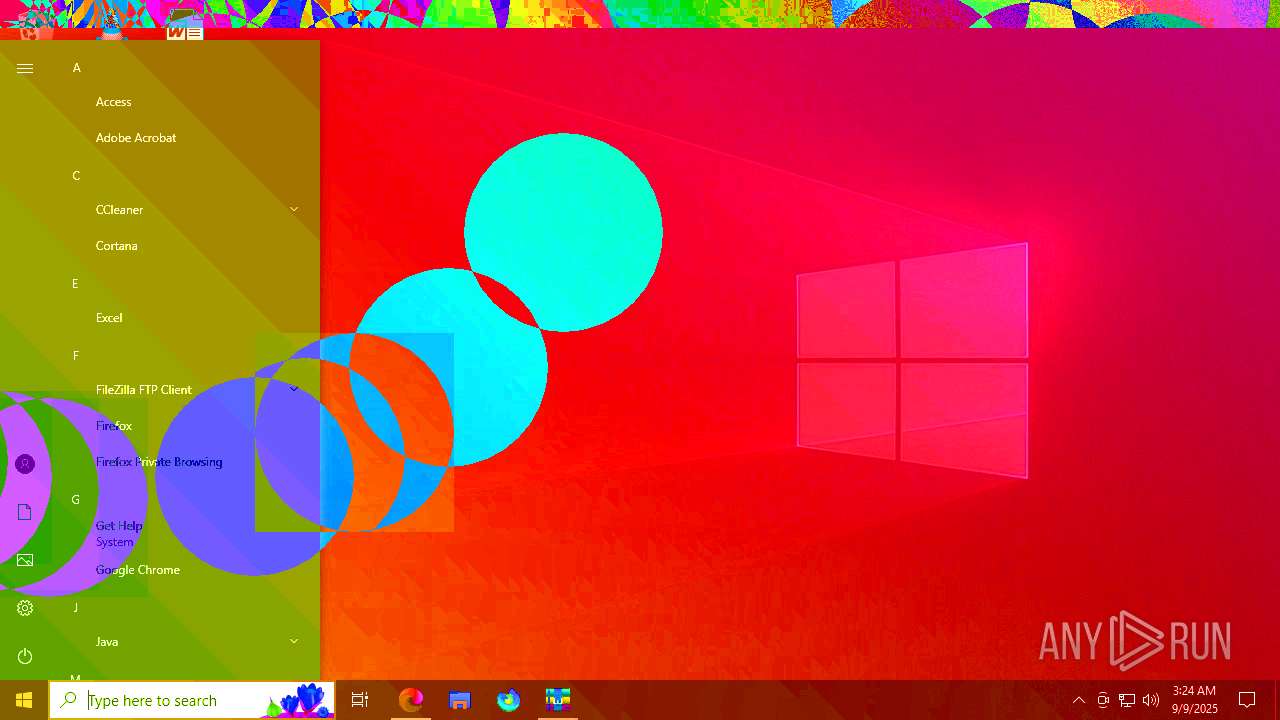Open the volume control tray icon
The width and height of the screenshot is (1280, 720).
coord(1151,700)
